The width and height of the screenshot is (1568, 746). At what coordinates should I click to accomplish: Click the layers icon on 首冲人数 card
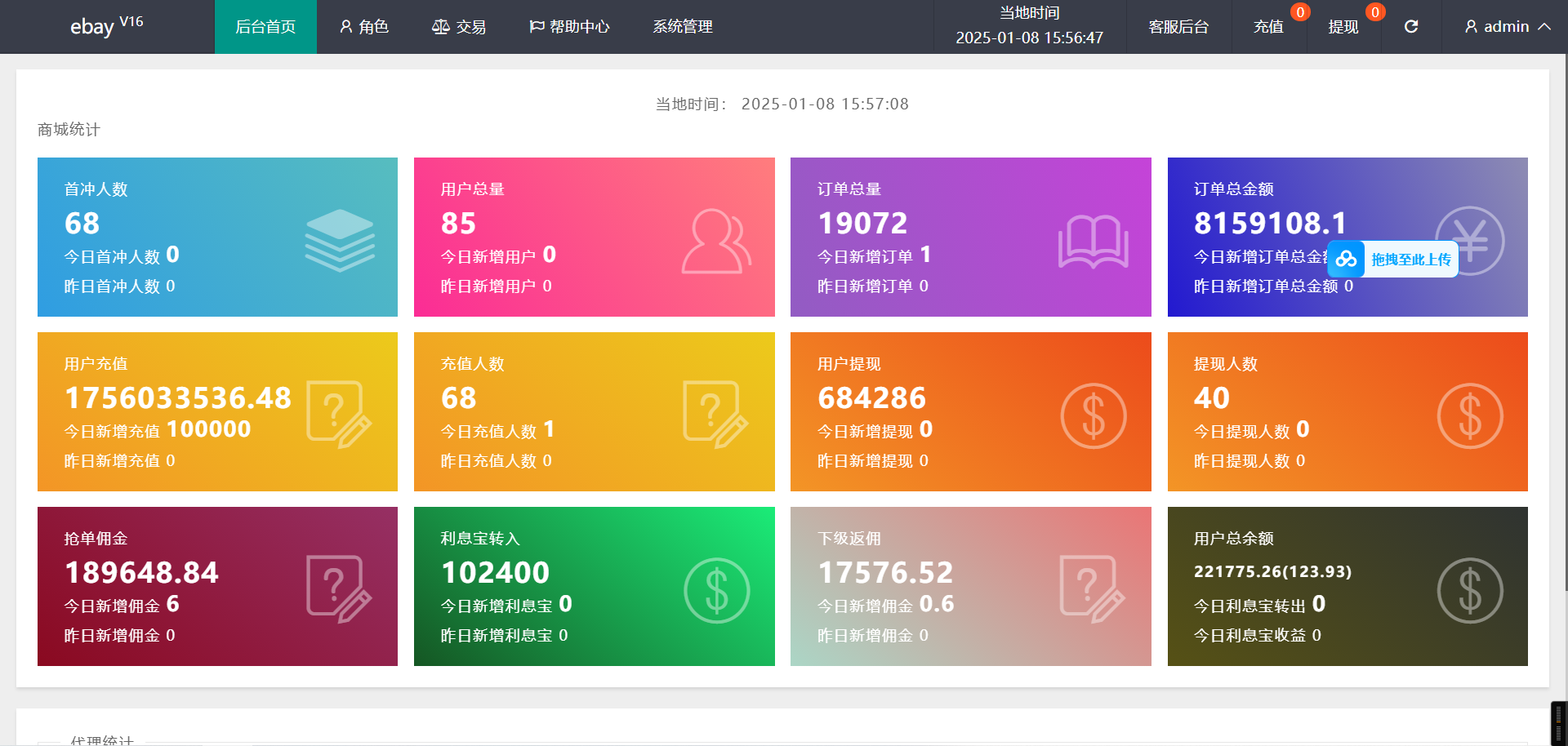point(339,241)
